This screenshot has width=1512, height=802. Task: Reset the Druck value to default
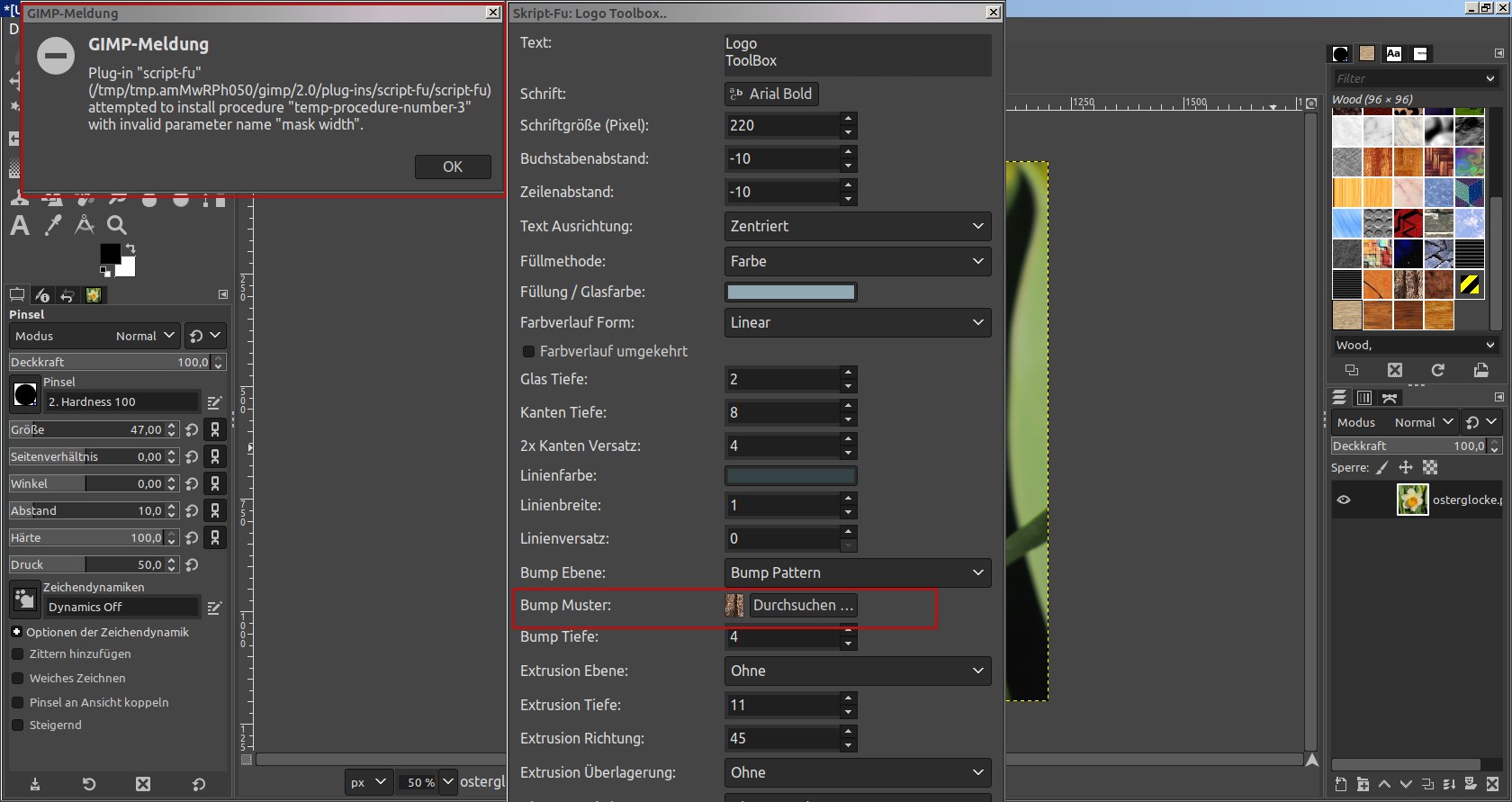192,565
